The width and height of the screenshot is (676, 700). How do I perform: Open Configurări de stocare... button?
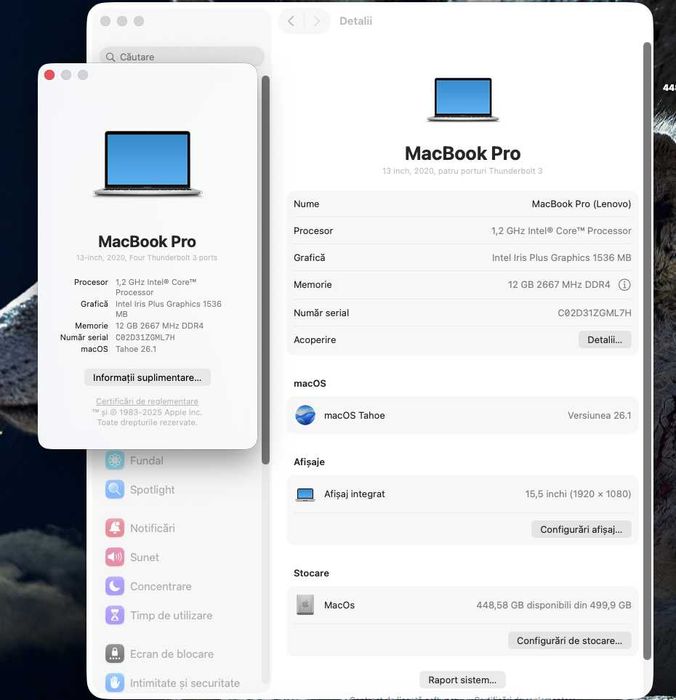click(569, 641)
